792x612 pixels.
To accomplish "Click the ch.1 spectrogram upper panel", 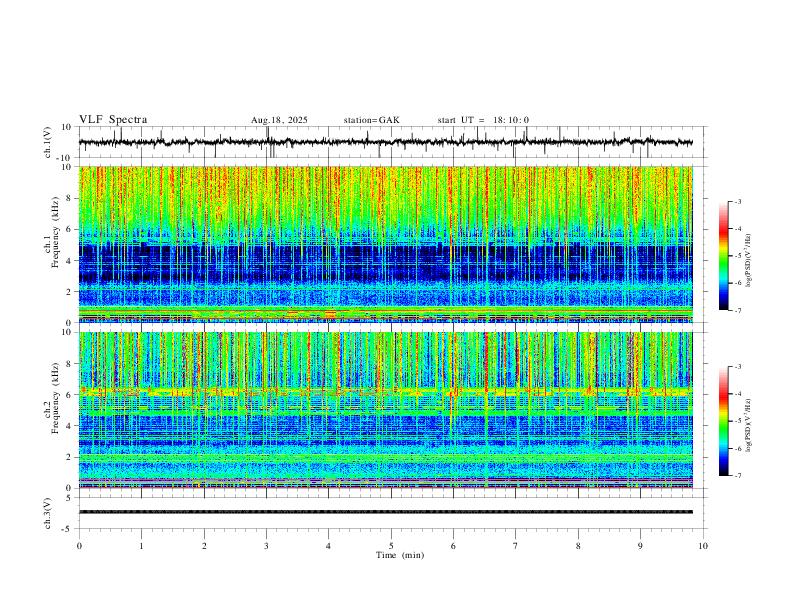I will click(390, 244).
